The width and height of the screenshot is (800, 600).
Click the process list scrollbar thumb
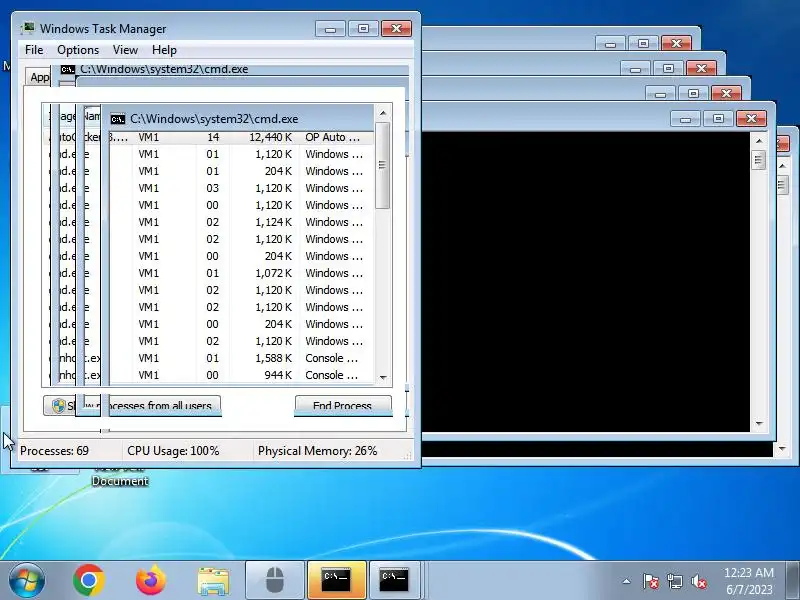pyautogui.click(x=383, y=165)
